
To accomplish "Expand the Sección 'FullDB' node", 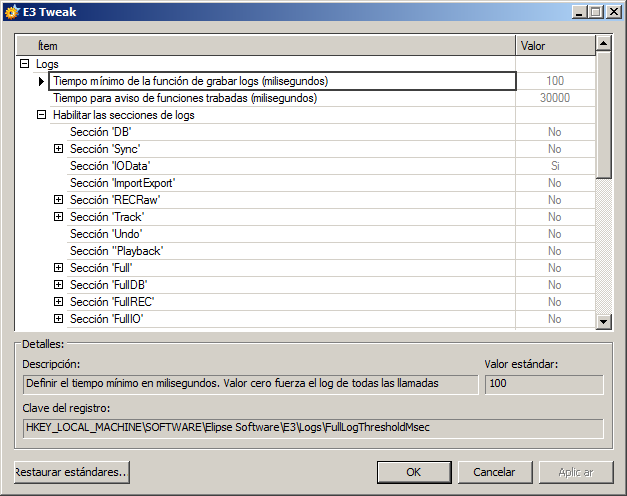I will [x=58, y=285].
